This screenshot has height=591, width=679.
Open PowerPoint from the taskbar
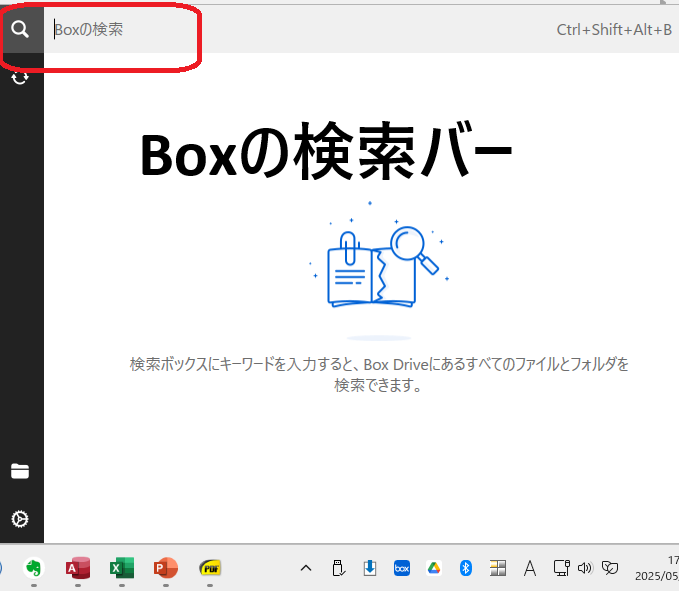point(166,568)
